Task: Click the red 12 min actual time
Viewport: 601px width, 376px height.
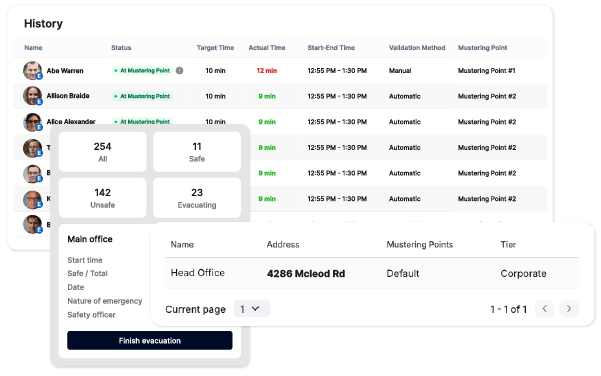Action: [x=267, y=71]
